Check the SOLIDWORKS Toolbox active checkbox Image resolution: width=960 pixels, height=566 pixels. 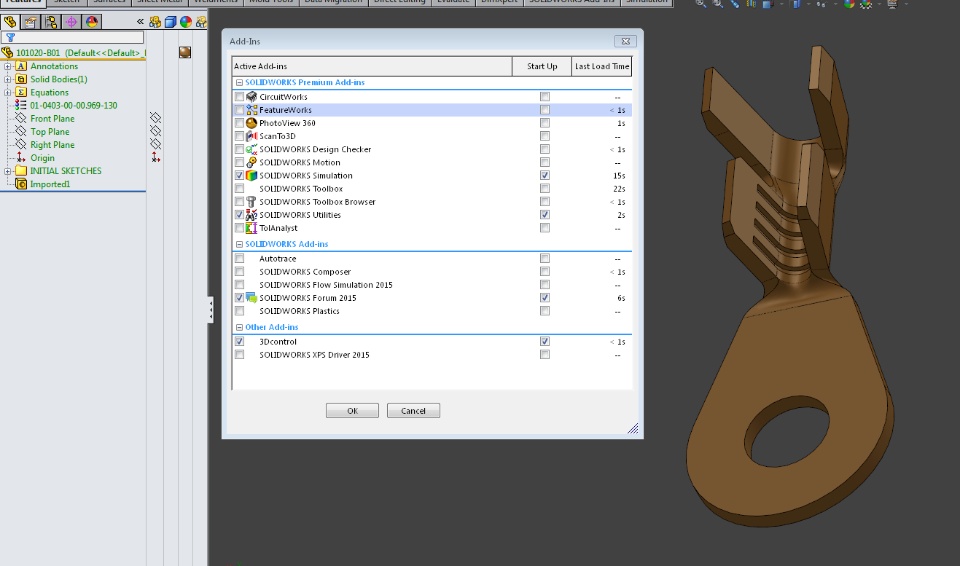click(239, 189)
